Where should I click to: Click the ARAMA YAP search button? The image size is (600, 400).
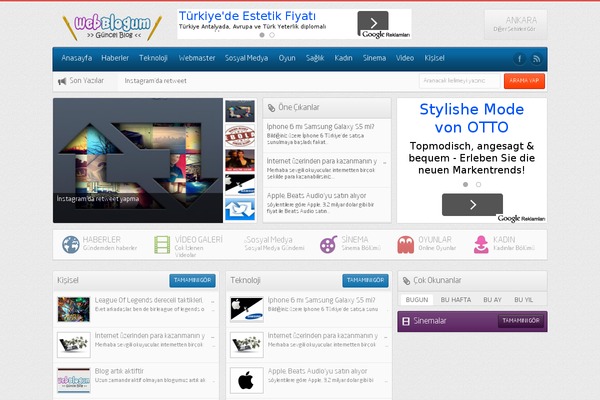point(524,81)
